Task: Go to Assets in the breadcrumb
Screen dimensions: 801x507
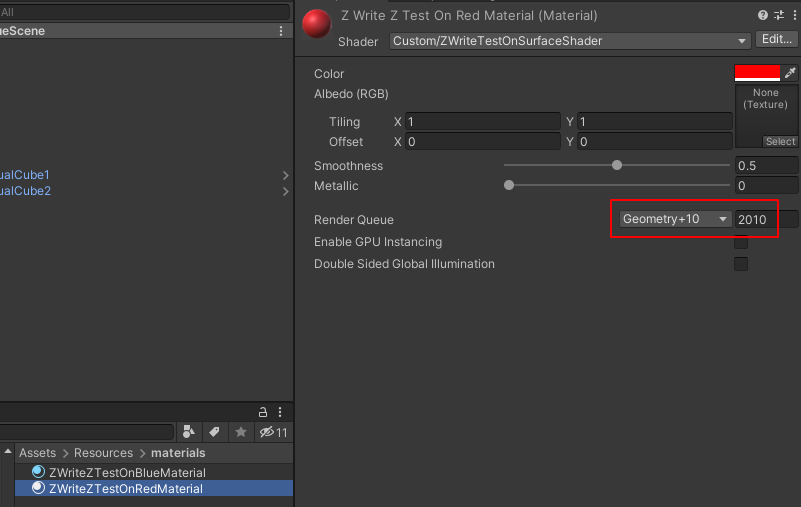Action: point(37,453)
